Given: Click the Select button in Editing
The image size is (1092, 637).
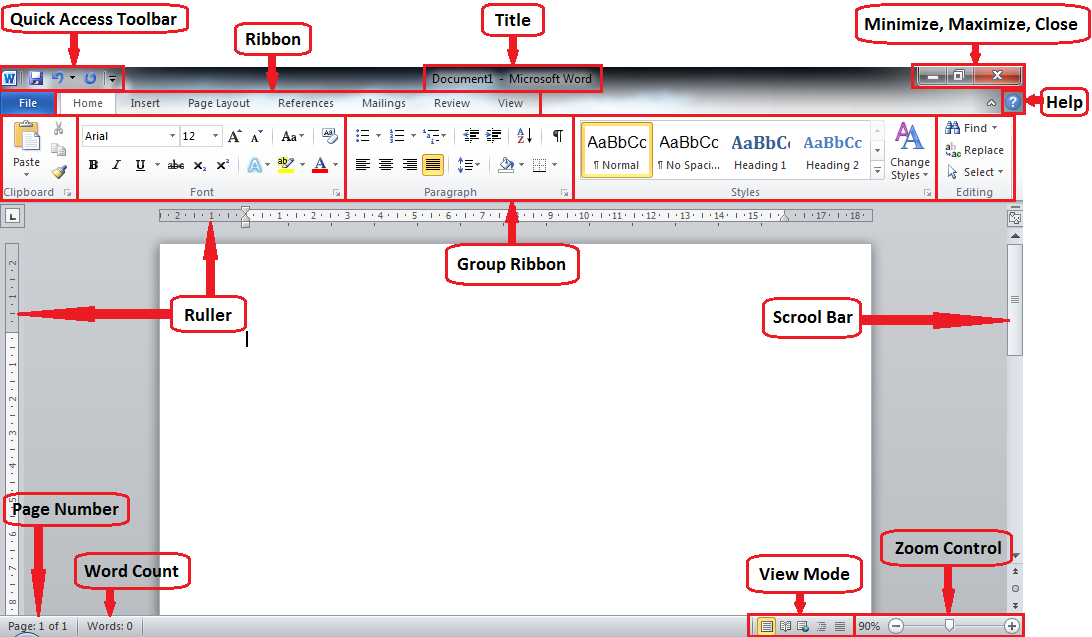Looking at the screenshot, I should point(974,172).
